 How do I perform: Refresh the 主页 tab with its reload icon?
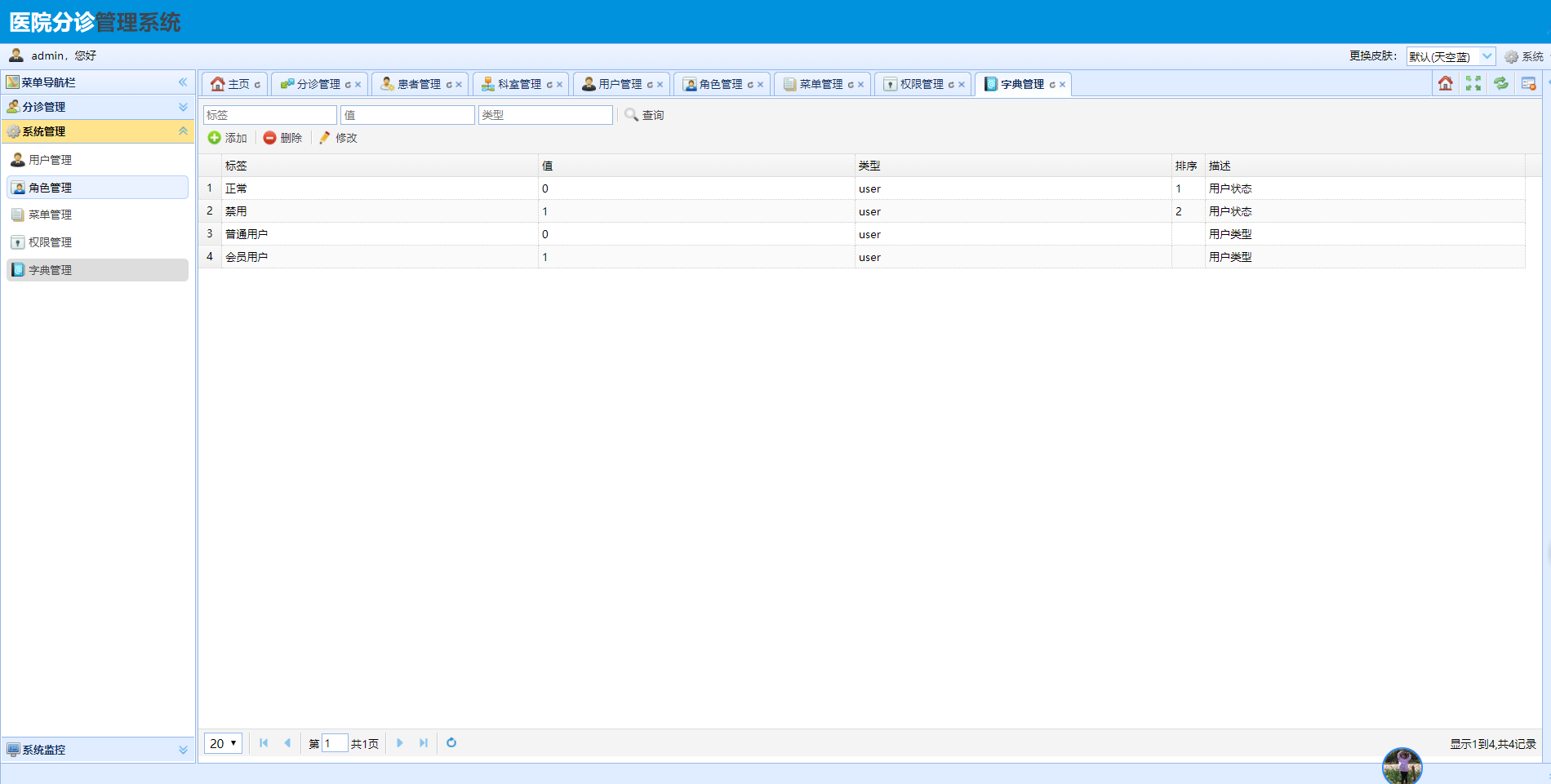click(257, 85)
